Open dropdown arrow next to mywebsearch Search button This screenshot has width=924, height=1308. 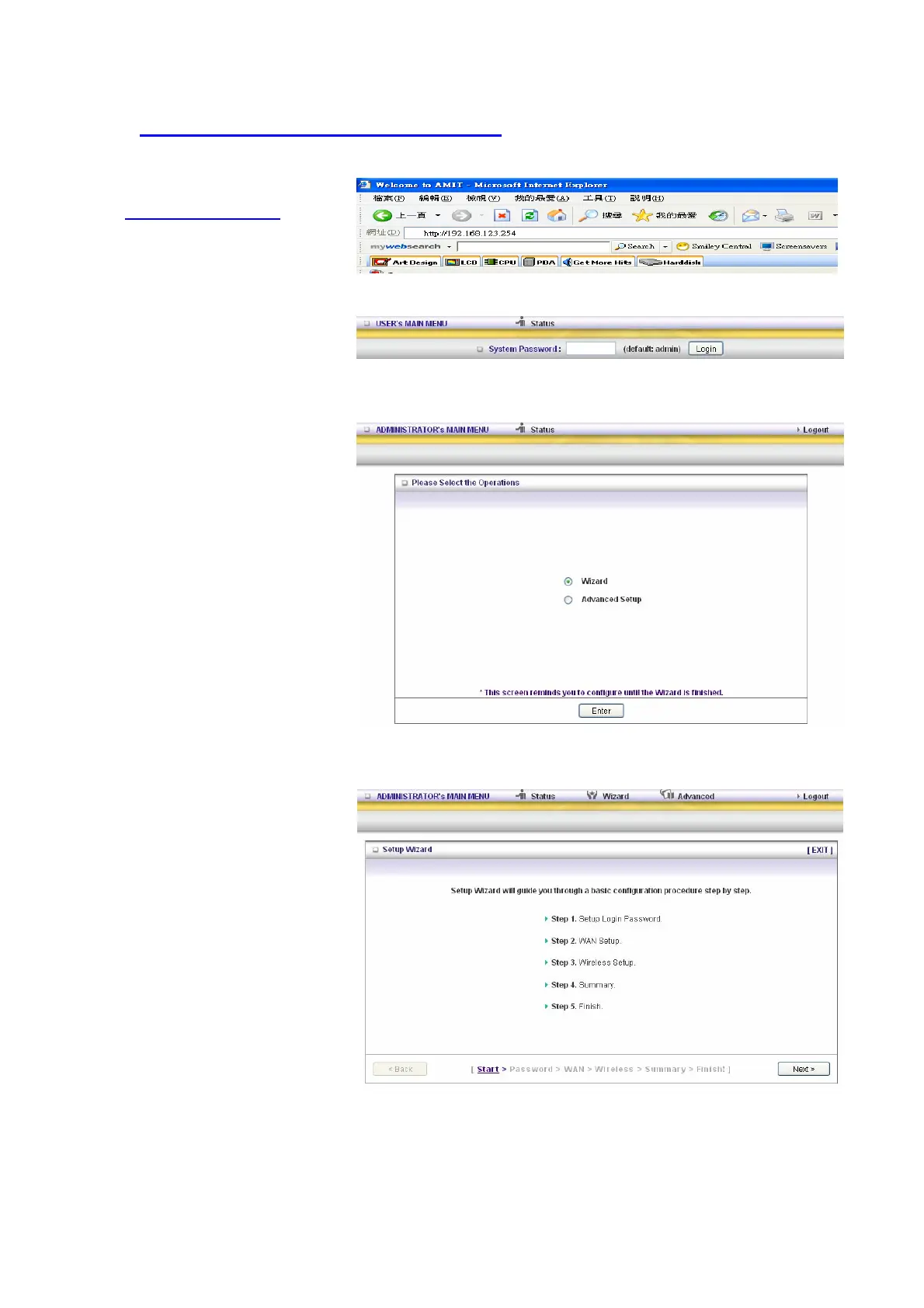[665, 246]
